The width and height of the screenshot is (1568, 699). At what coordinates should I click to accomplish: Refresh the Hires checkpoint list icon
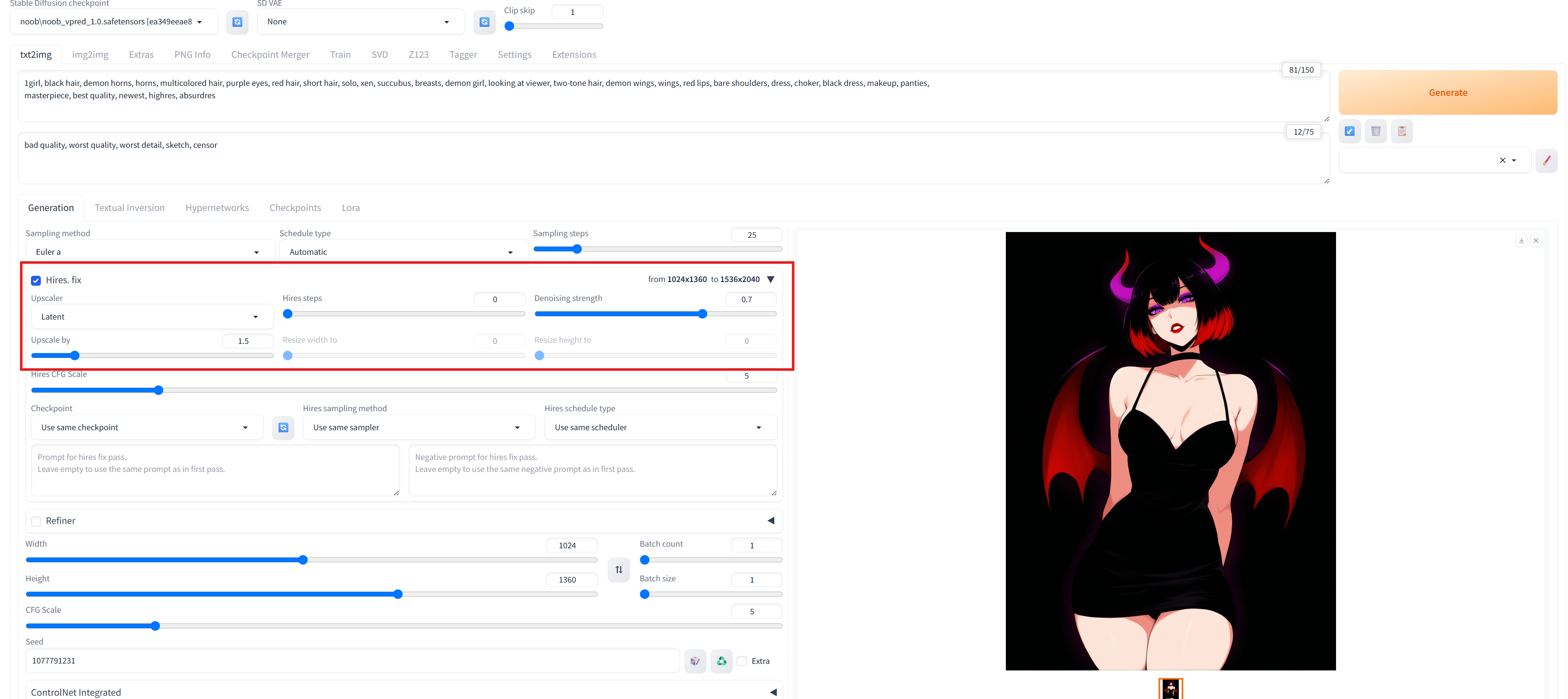[x=283, y=427]
